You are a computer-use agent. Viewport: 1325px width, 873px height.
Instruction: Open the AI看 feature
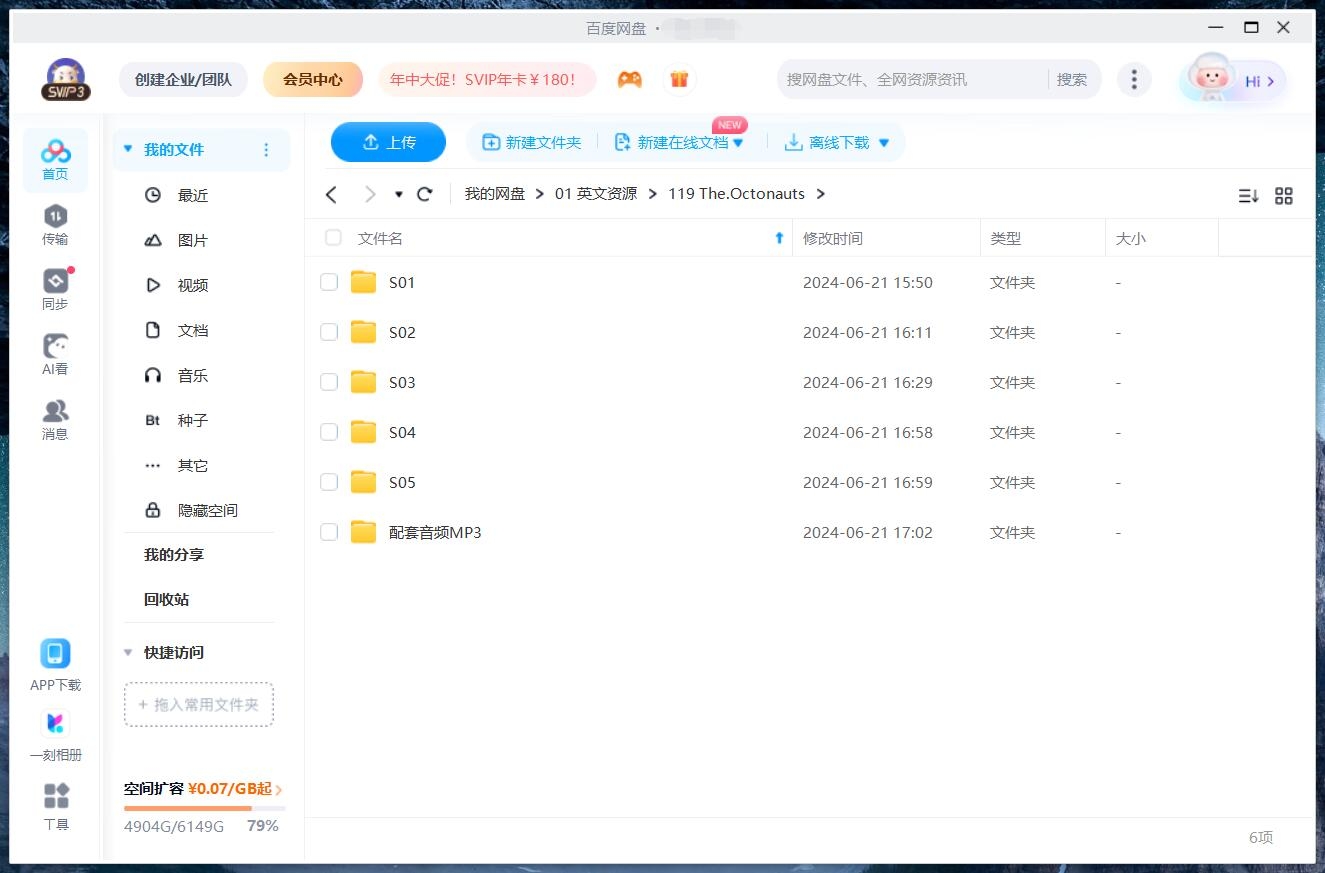(x=55, y=350)
